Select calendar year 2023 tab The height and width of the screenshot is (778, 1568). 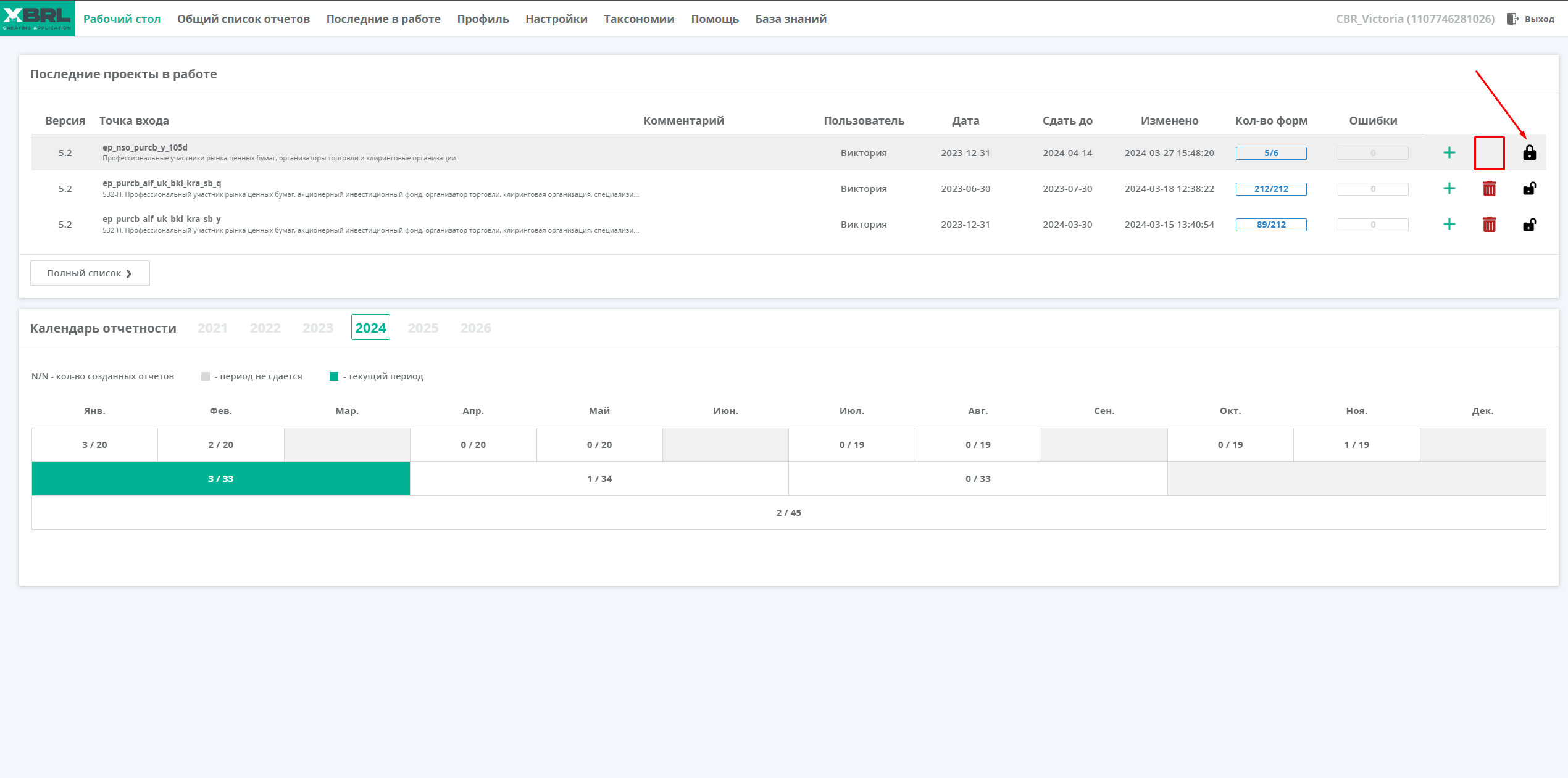pos(318,328)
